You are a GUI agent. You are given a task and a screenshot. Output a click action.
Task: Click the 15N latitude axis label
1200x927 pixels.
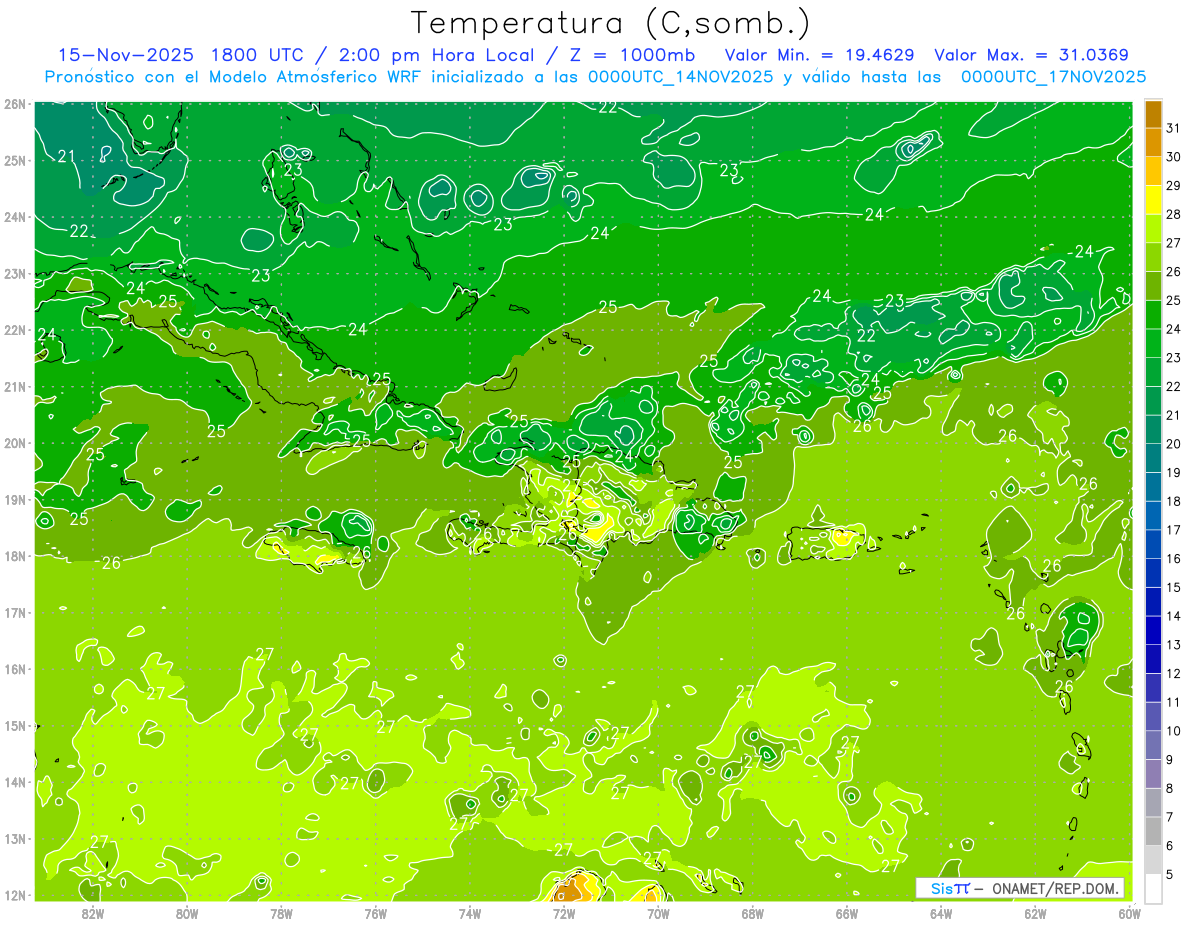[15, 725]
